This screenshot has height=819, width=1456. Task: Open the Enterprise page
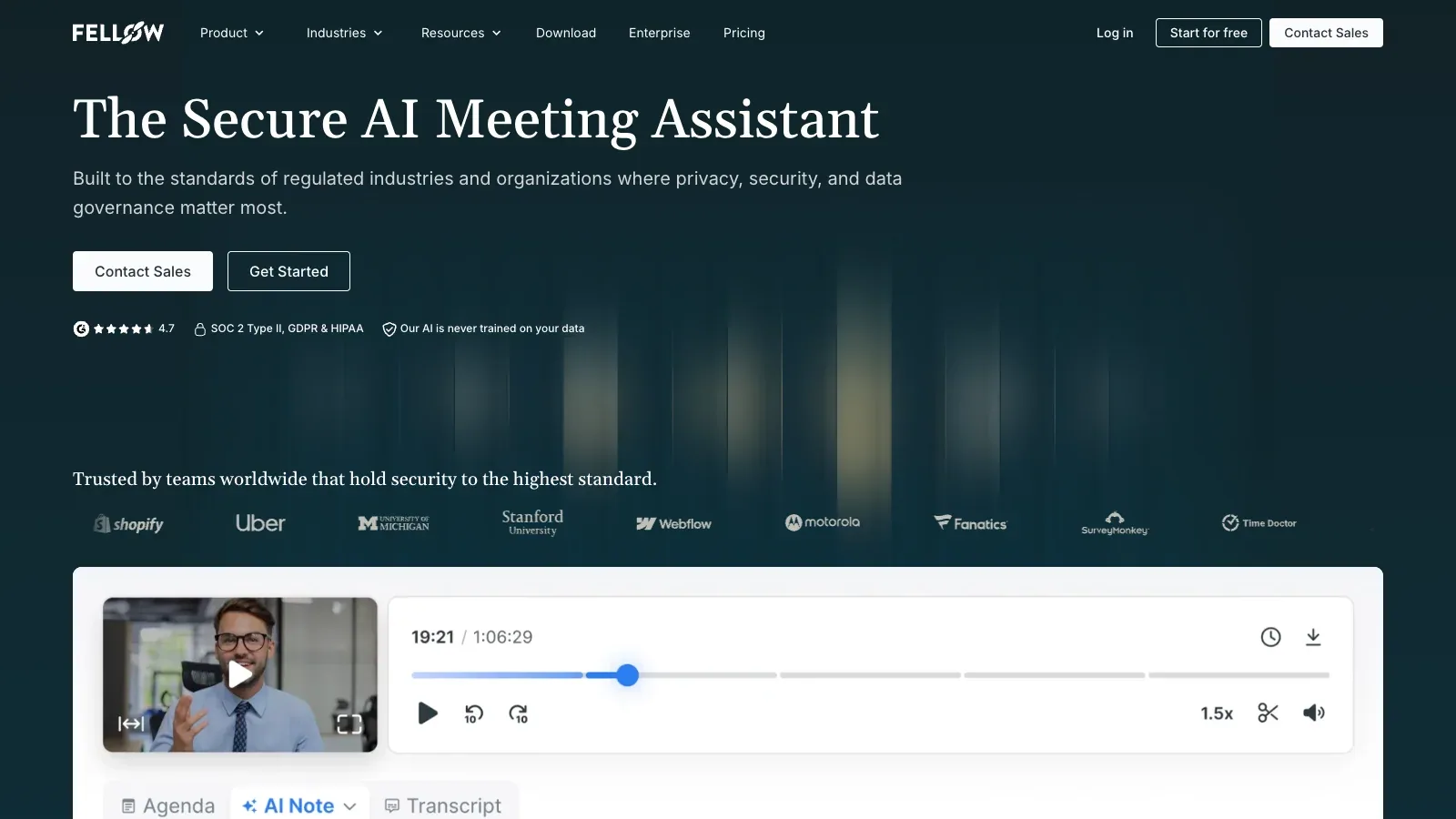point(660,33)
